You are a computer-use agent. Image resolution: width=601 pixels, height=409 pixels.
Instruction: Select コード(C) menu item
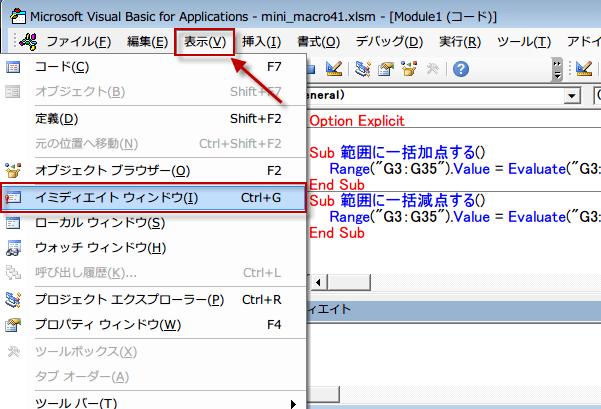pyautogui.click(x=153, y=67)
